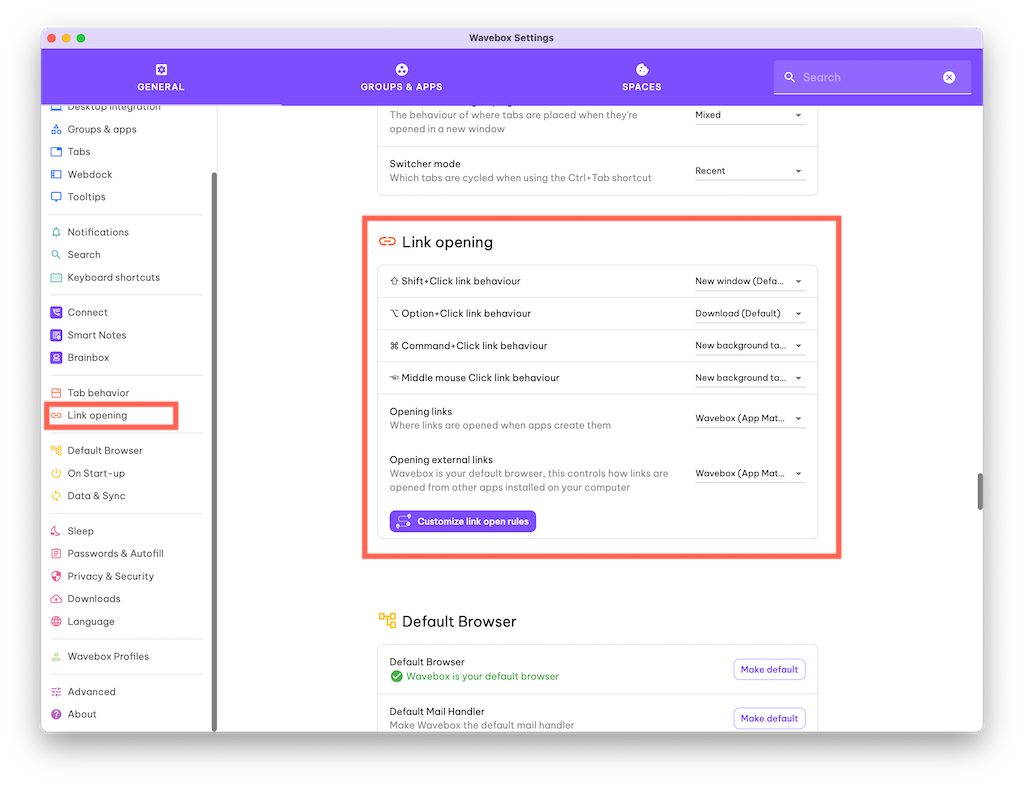Click the Notifications bell icon
The width and height of the screenshot is (1024, 786).
click(x=56, y=232)
